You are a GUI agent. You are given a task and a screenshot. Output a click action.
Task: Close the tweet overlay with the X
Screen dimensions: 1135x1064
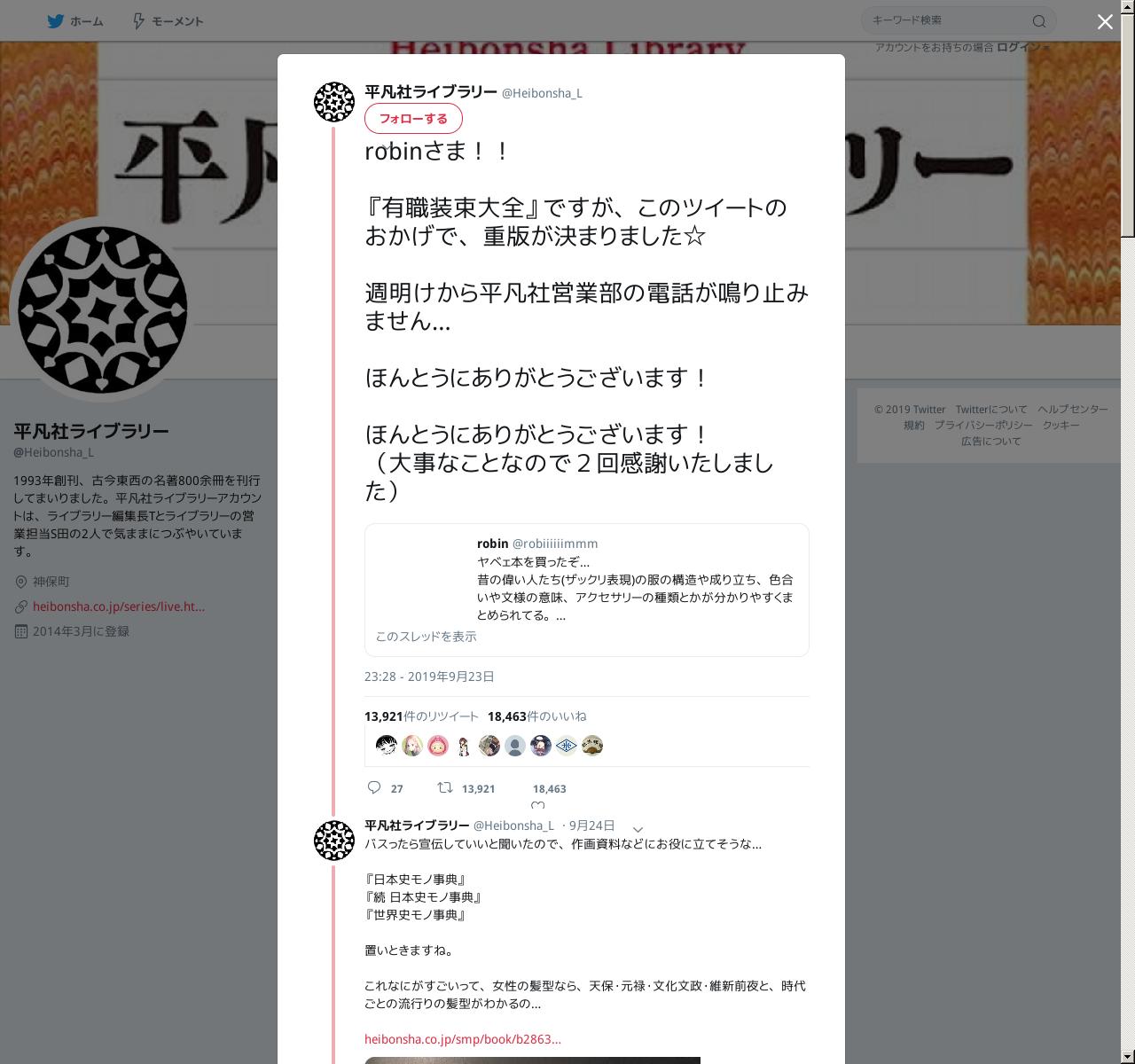pyautogui.click(x=1105, y=22)
